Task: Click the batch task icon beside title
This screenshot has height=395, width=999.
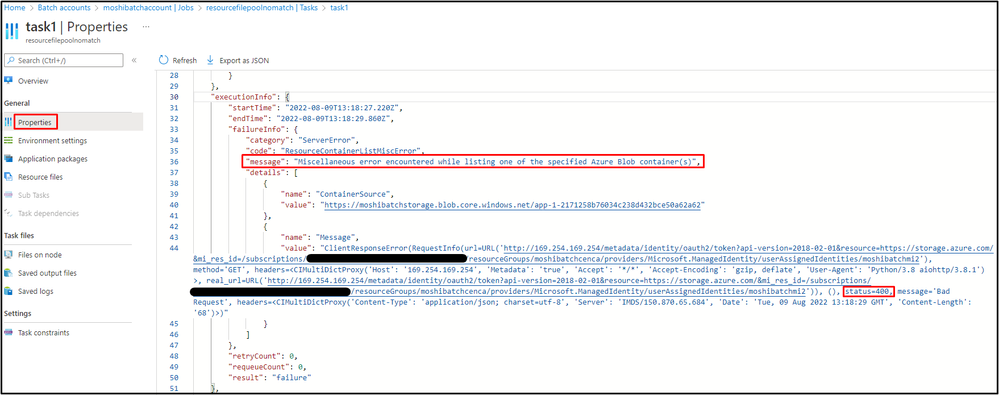Action: (x=11, y=31)
